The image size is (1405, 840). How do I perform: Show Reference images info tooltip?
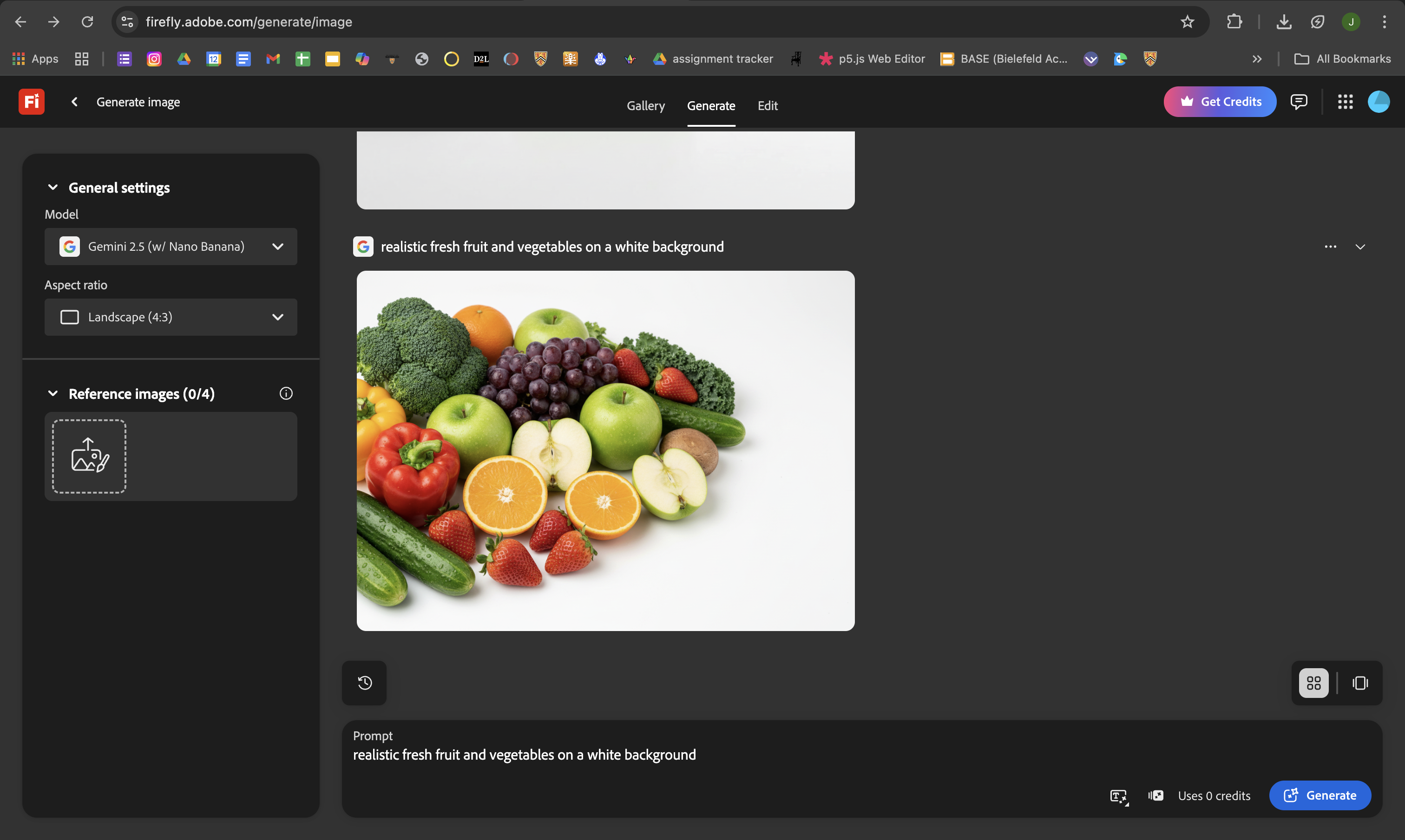[286, 393]
